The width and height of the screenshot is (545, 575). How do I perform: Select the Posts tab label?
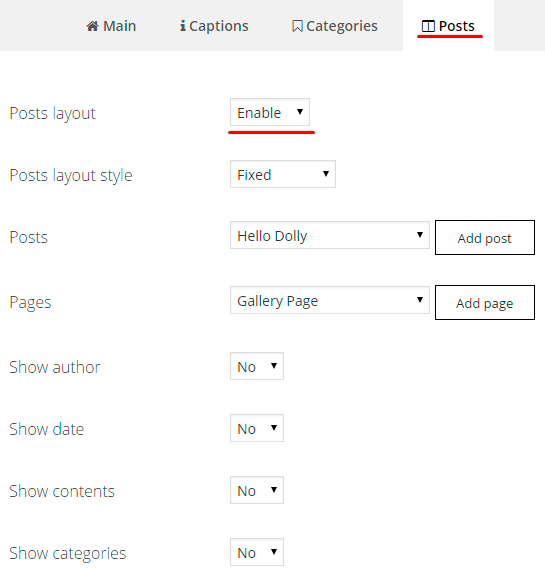(x=457, y=26)
